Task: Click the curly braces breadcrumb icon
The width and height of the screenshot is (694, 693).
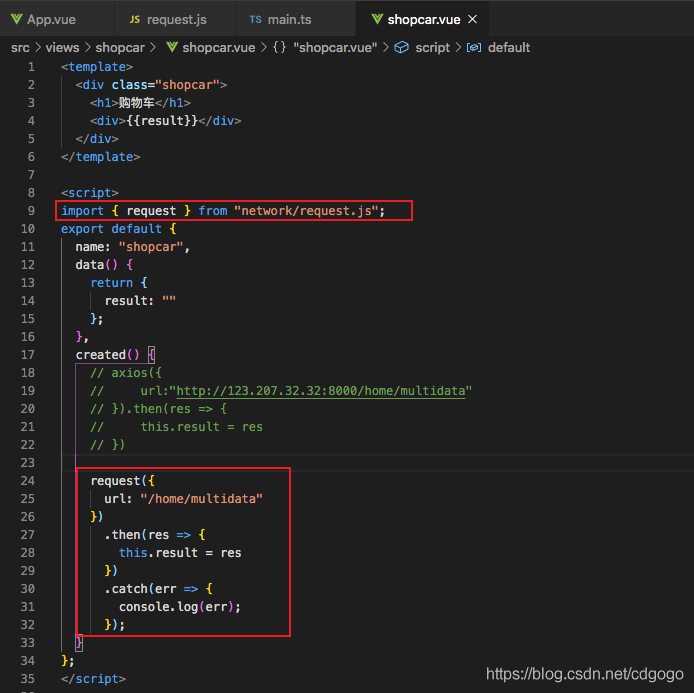Action: click(x=280, y=47)
